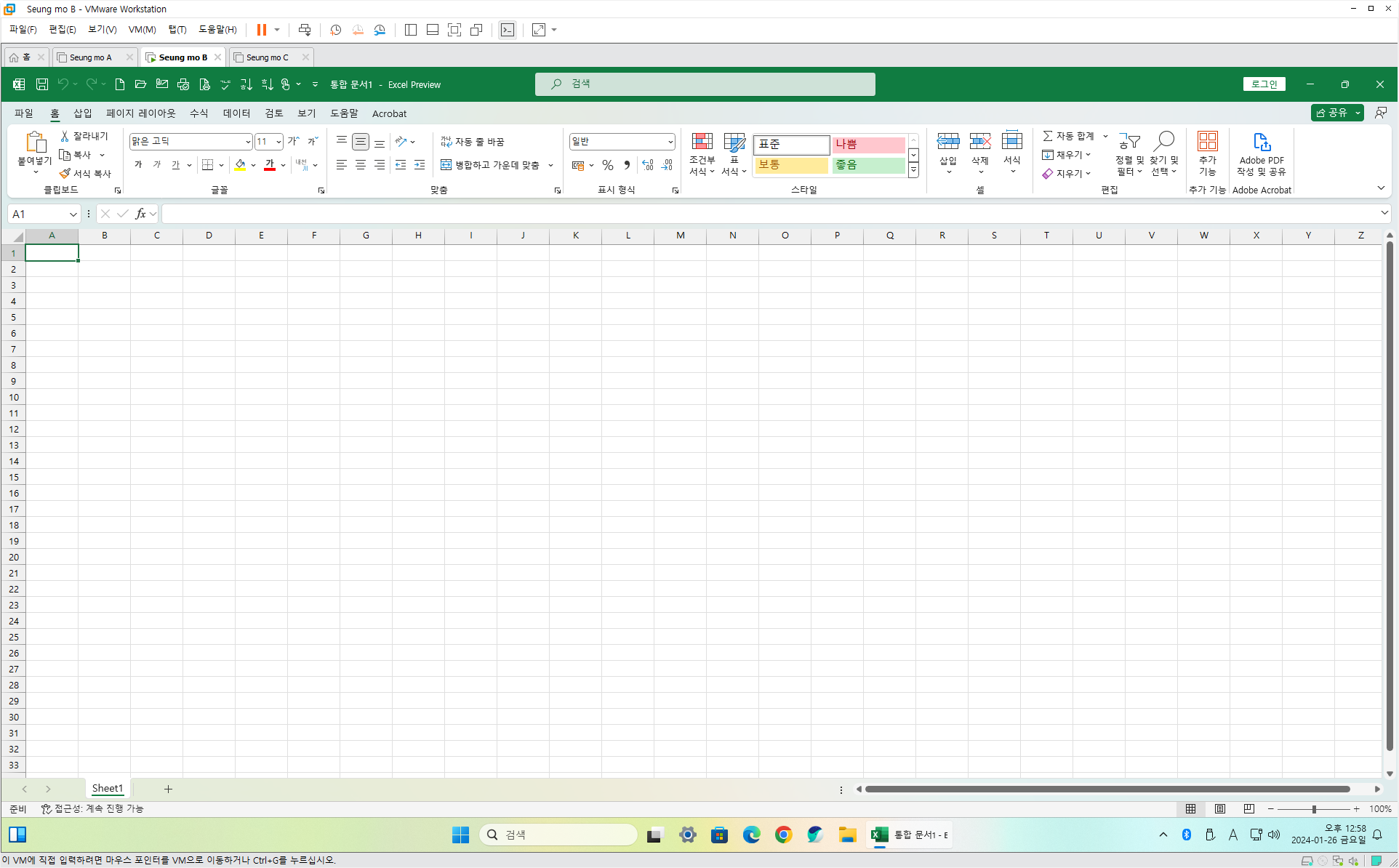Open the font name dropdown
The height and width of the screenshot is (868, 1399).
(247, 142)
